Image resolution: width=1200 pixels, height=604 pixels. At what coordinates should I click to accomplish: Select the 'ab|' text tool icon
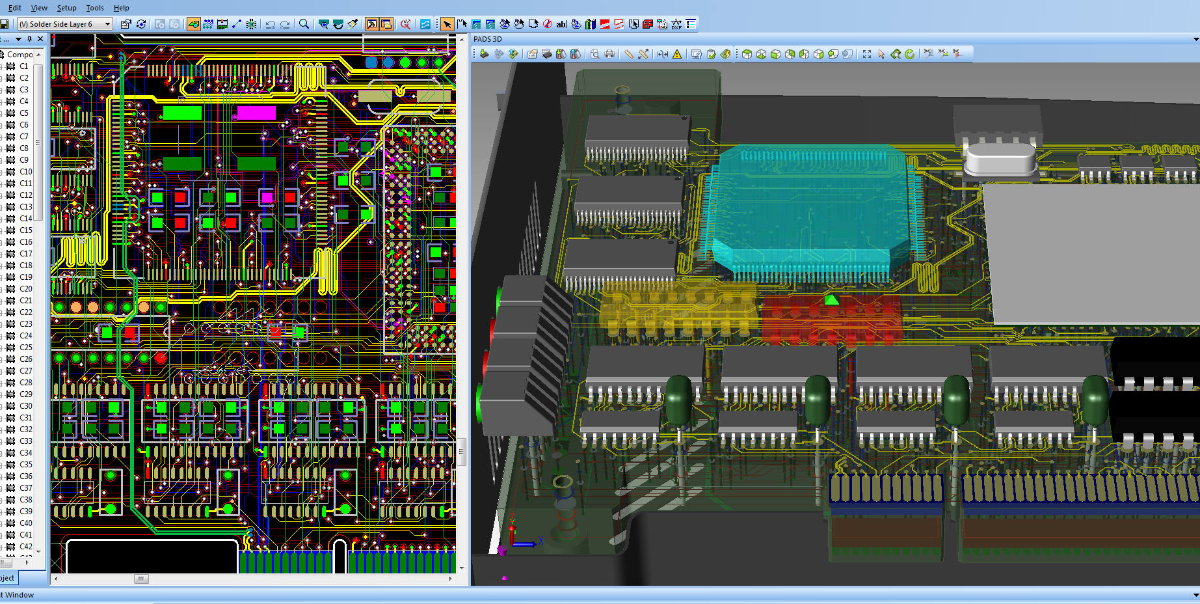[562, 23]
